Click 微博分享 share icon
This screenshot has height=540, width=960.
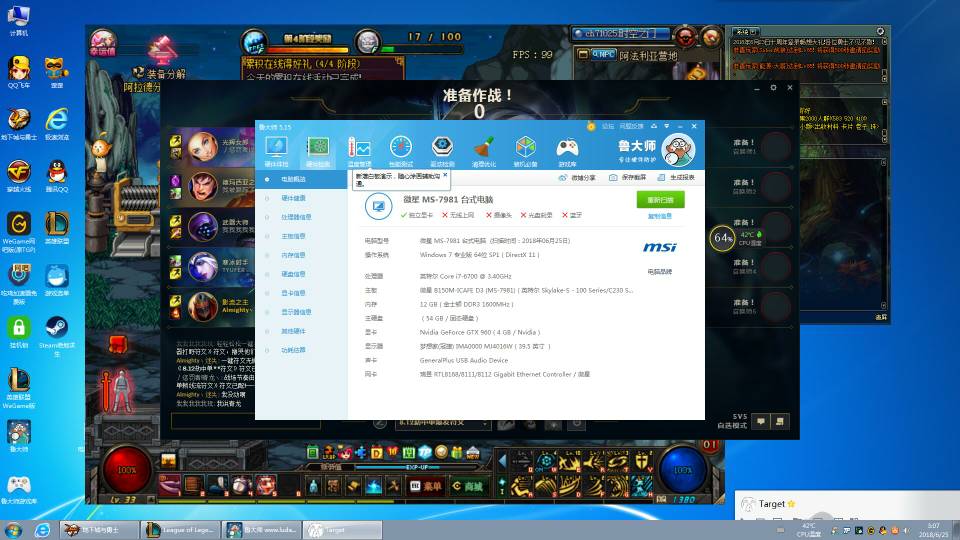coord(576,178)
